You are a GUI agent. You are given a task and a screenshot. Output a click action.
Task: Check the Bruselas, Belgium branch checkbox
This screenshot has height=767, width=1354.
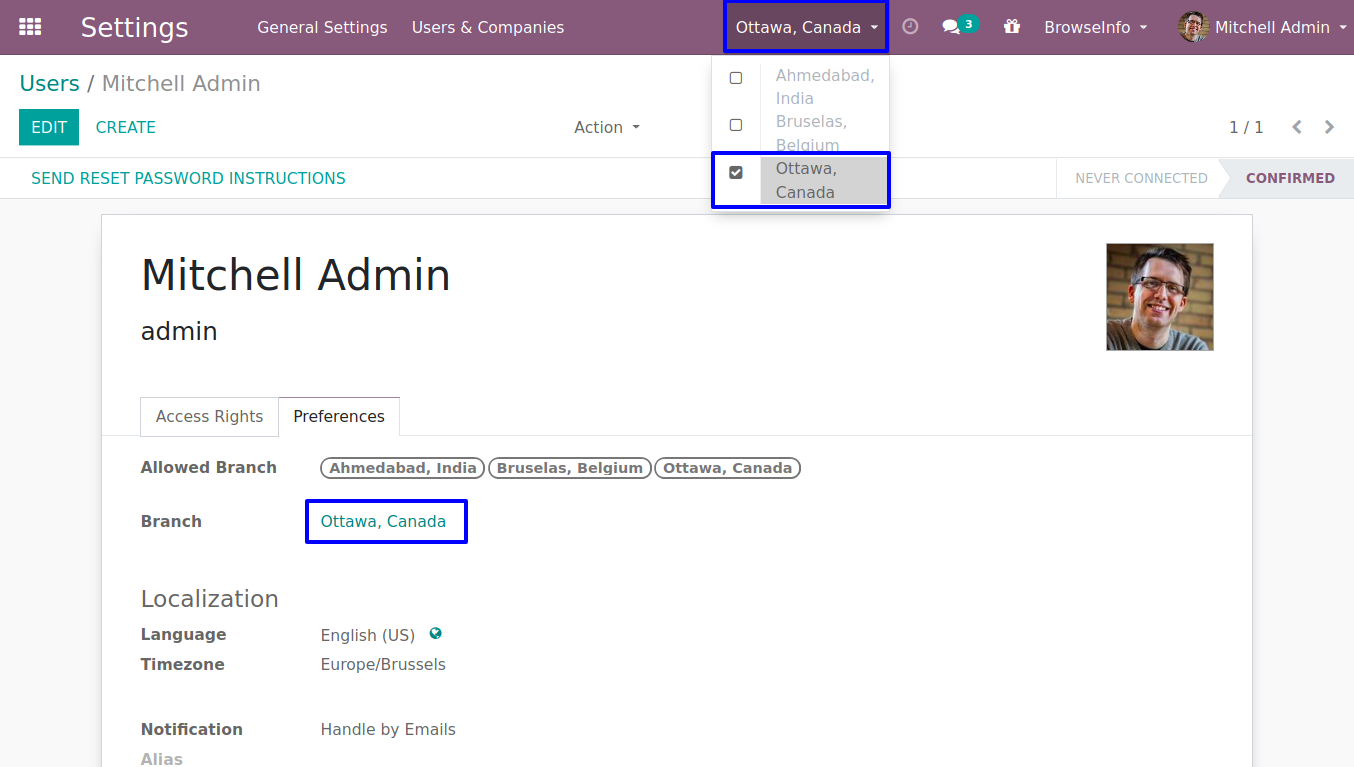click(x=736, y=125)
